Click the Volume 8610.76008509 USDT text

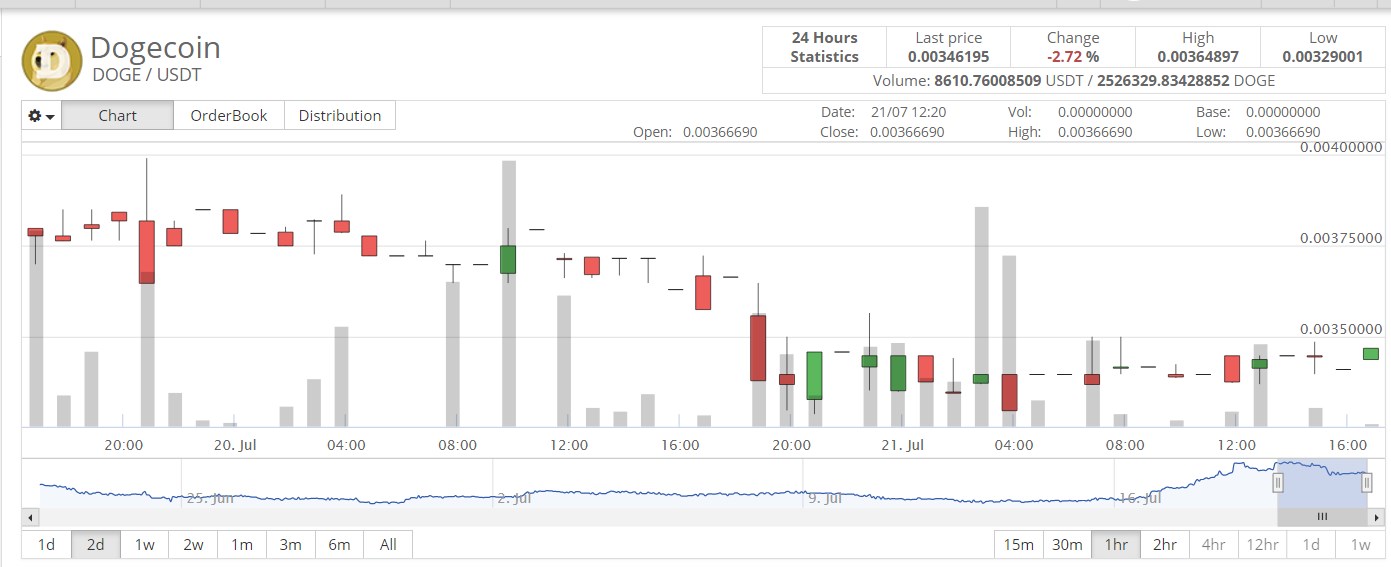pyautogui.click(x=979, y=81)
